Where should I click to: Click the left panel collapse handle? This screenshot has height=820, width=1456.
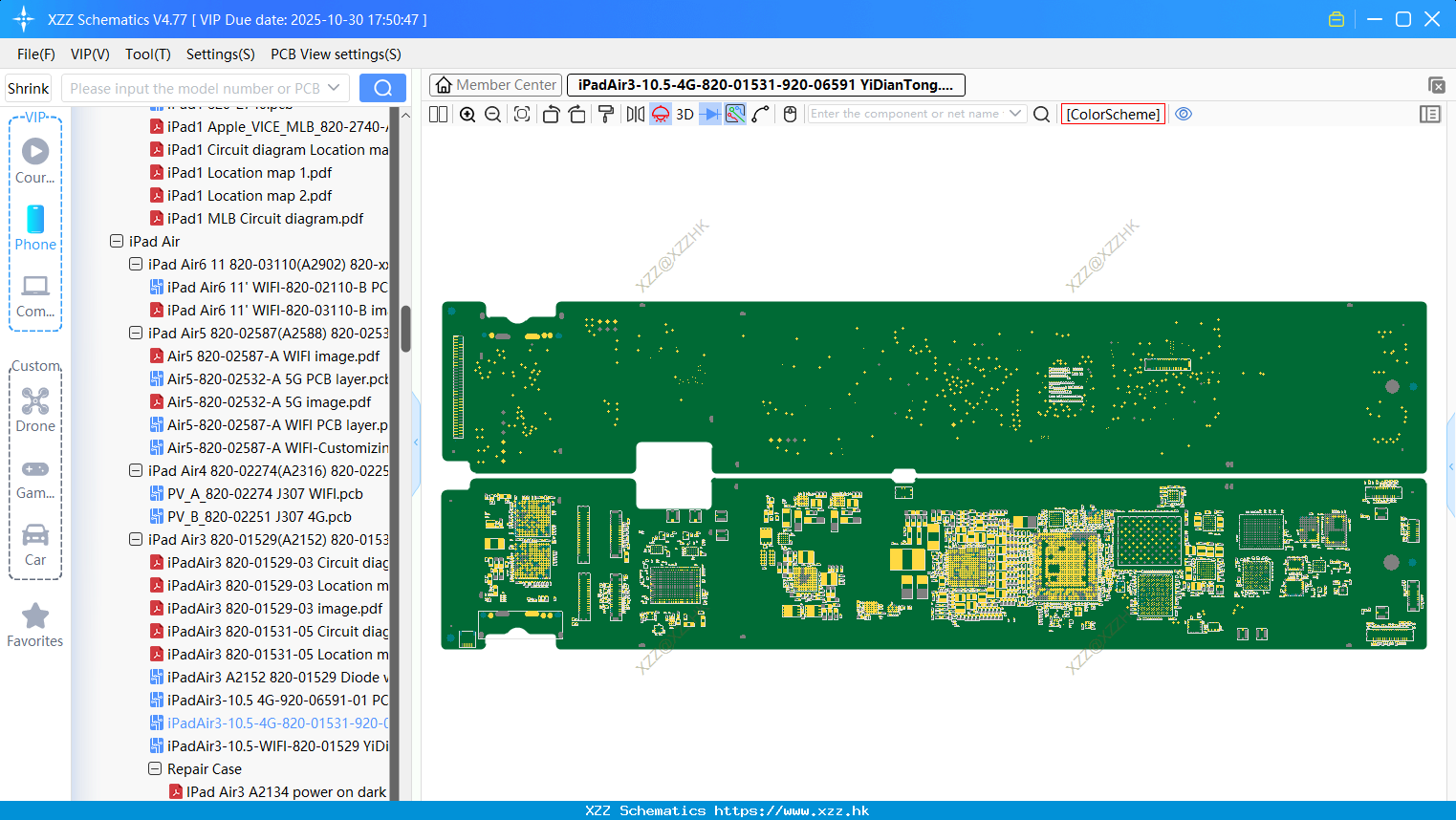click(x=416, y=442)
